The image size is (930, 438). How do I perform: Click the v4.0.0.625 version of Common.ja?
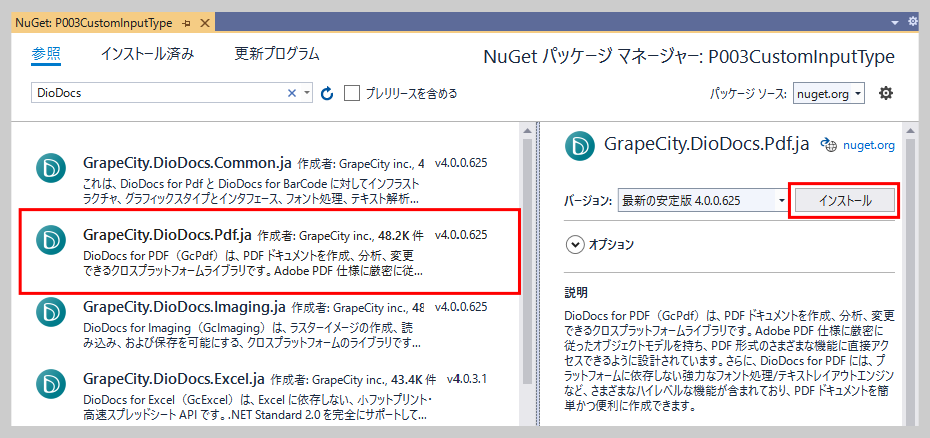(461, 163)
